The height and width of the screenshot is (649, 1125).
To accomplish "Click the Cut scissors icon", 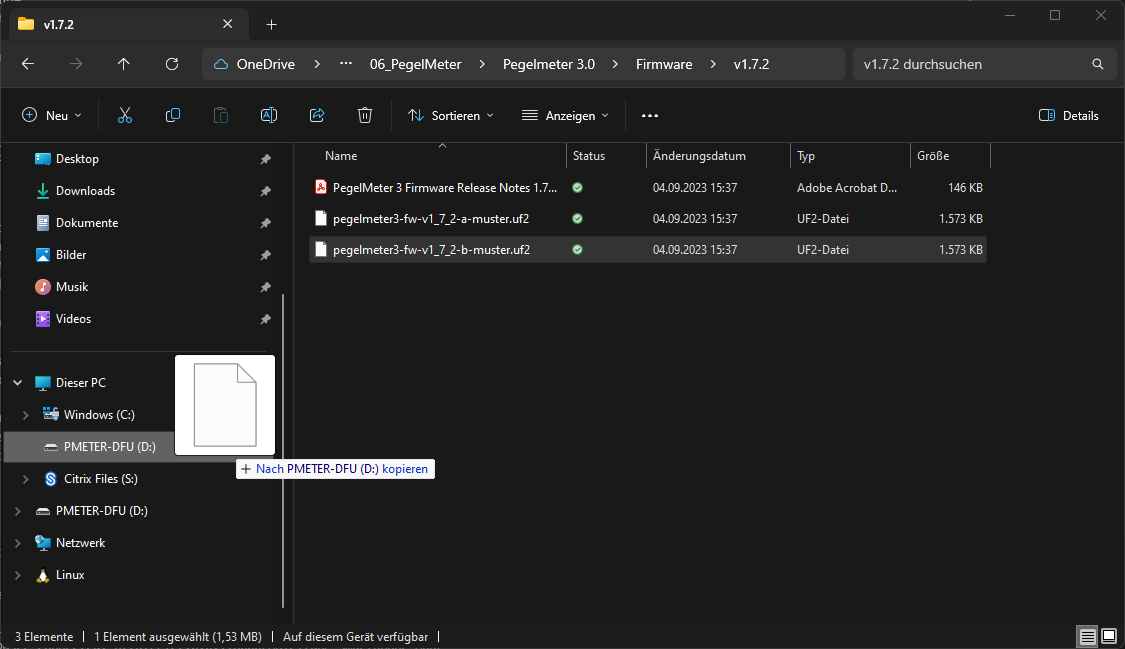I will coord(125,115).
